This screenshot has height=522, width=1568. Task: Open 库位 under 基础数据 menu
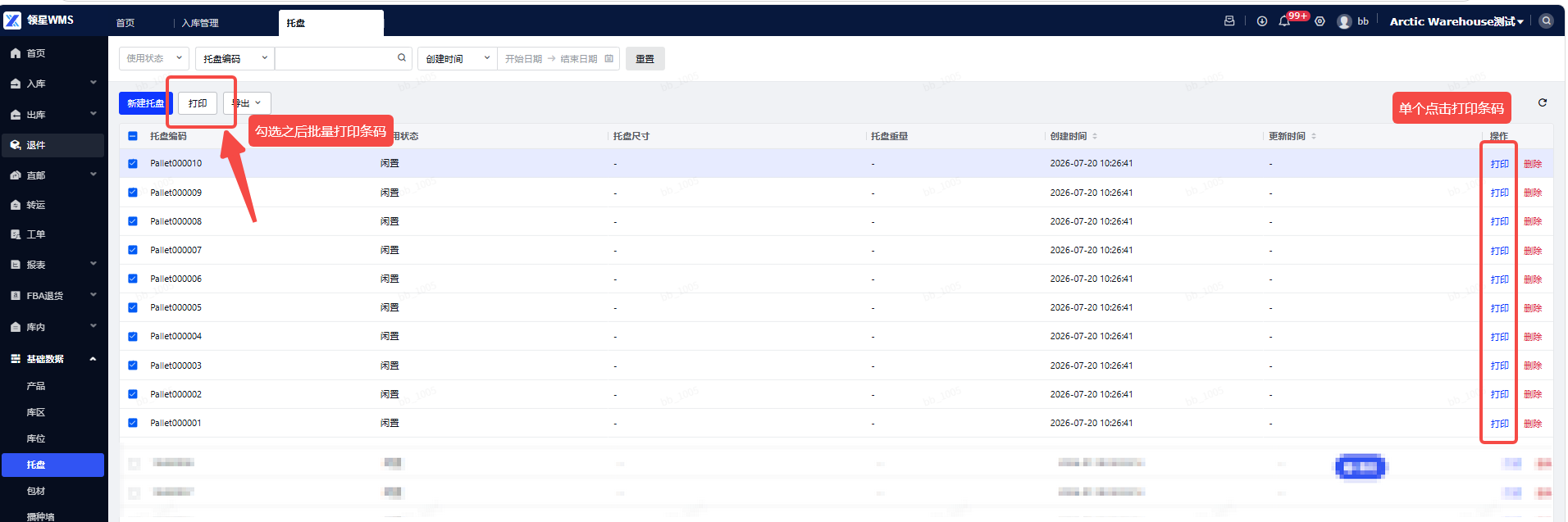pyautogui.click(x=36, y=438)
